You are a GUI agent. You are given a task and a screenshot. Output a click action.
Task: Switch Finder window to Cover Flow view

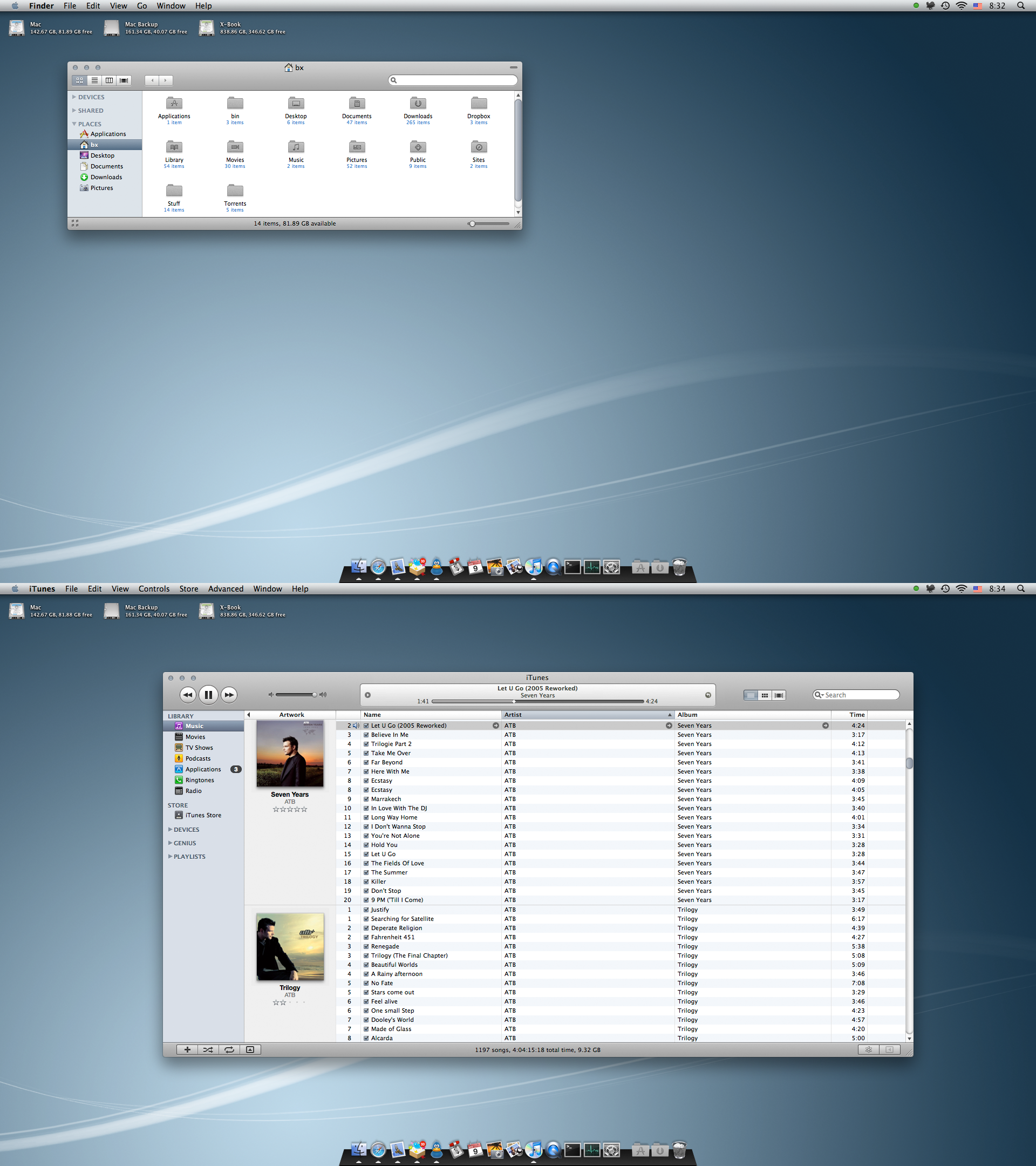click(x=124, y=80)
